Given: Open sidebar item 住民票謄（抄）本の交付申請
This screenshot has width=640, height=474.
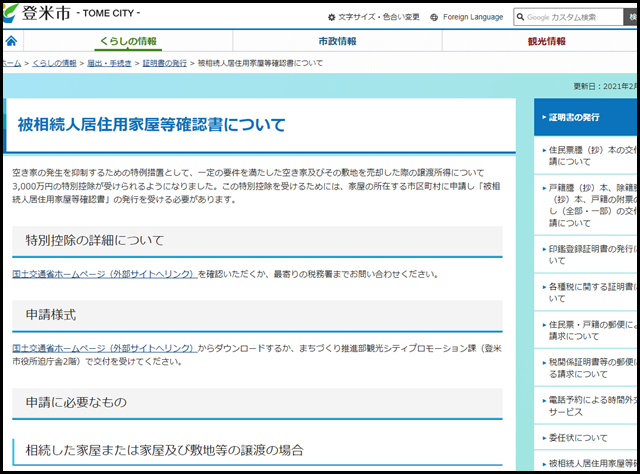Looking at the screenshot, I should pos(587,156).
